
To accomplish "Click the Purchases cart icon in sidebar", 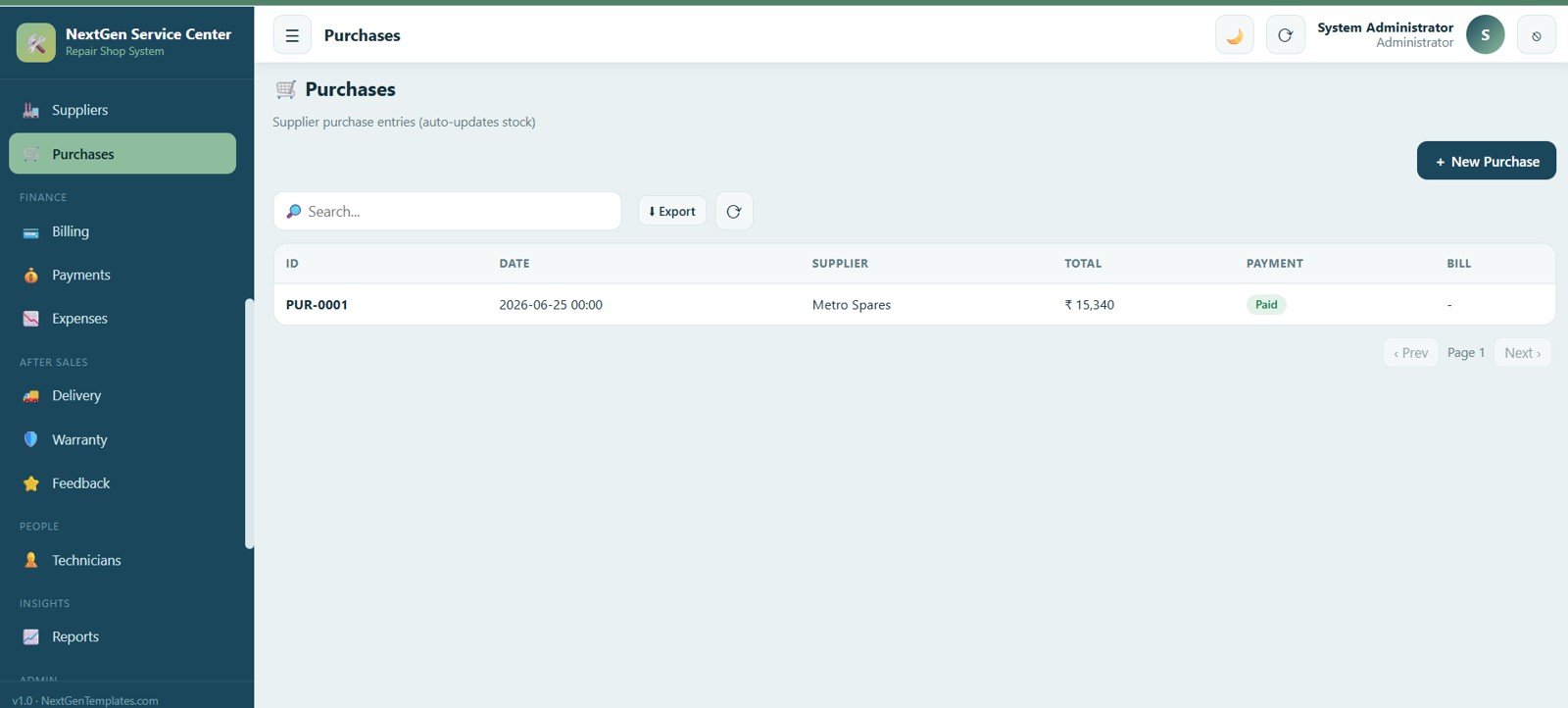I will (x=31, y=154).
